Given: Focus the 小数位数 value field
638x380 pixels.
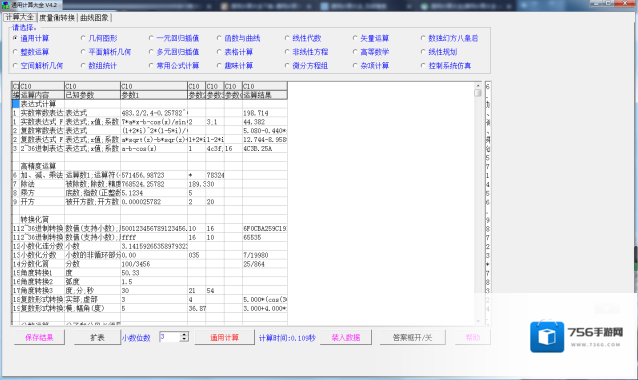Looking at the screenshot, I should click(170, 337).
